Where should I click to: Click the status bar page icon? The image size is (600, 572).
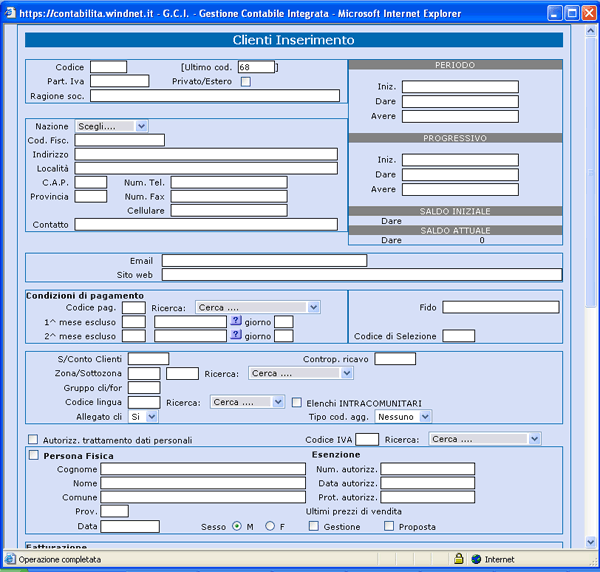10,559
